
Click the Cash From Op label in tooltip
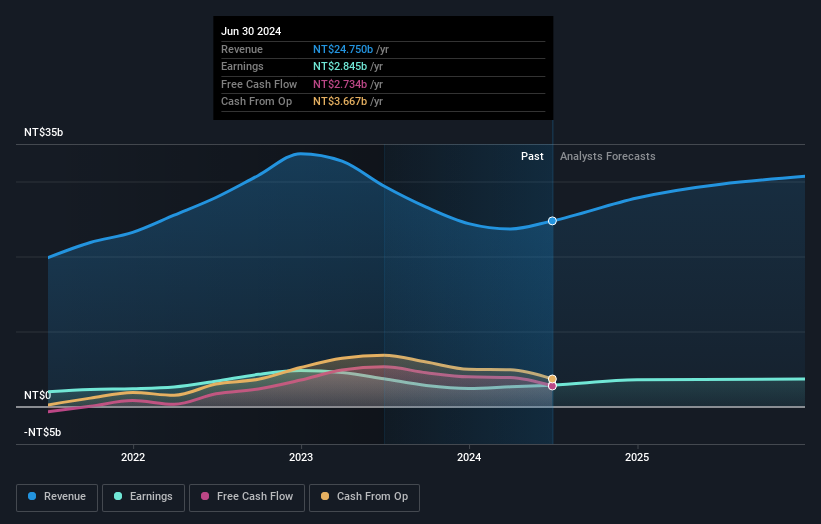[257, 102]
